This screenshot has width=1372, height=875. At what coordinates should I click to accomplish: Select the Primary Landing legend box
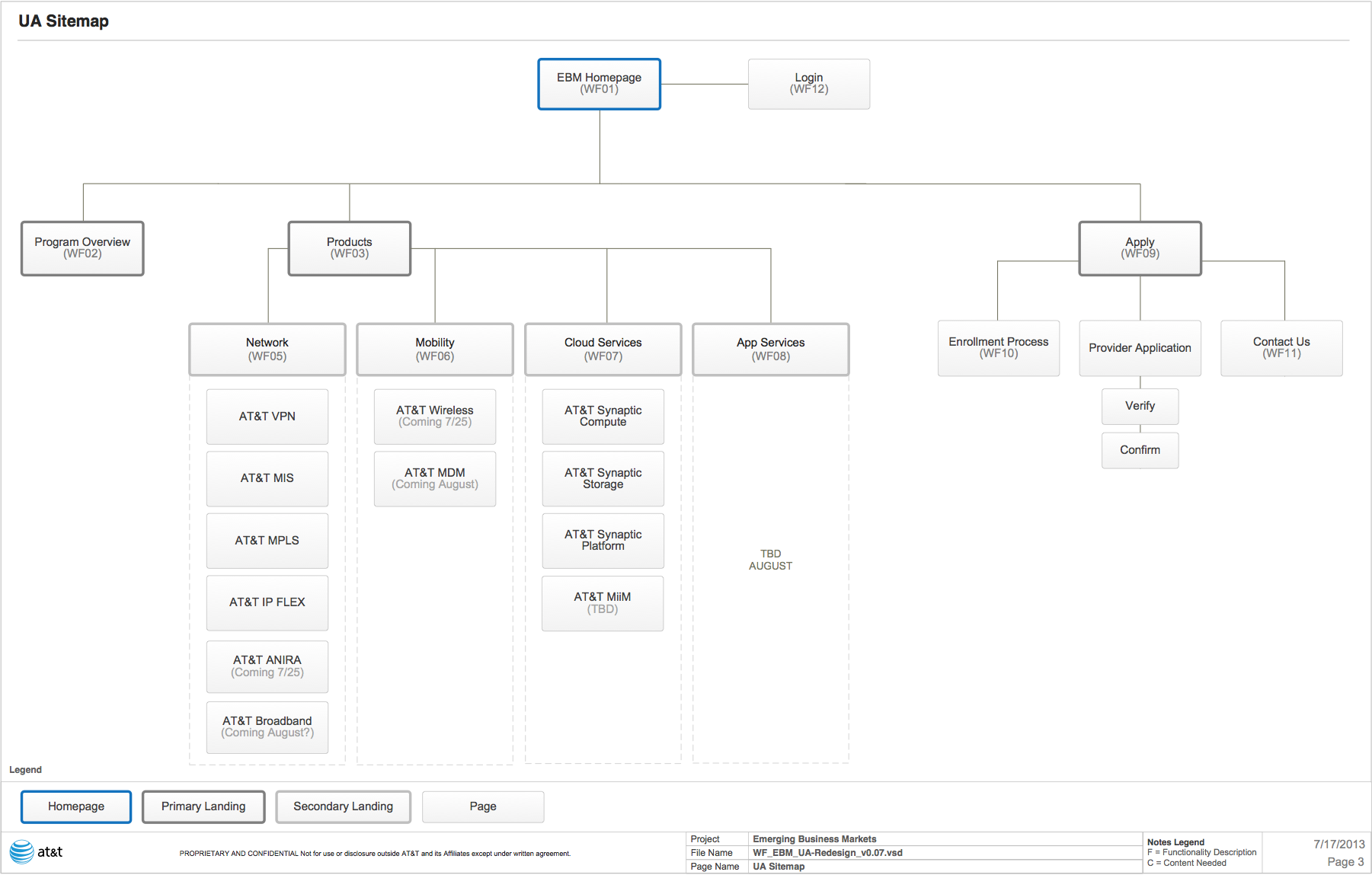(x=203, y=806)
